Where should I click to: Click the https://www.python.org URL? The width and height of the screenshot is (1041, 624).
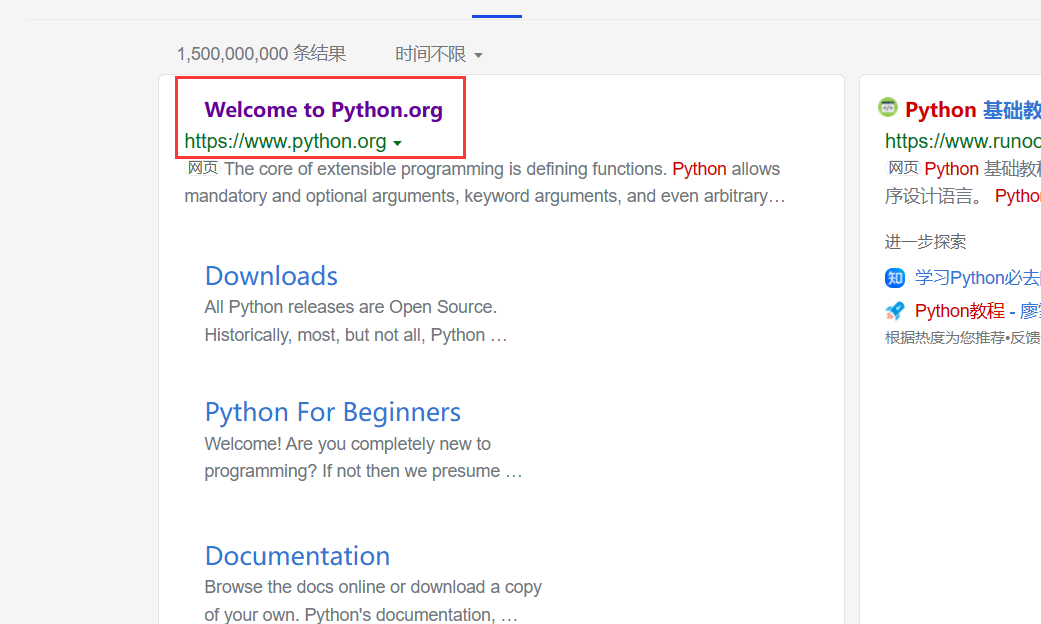coord(285,141)
